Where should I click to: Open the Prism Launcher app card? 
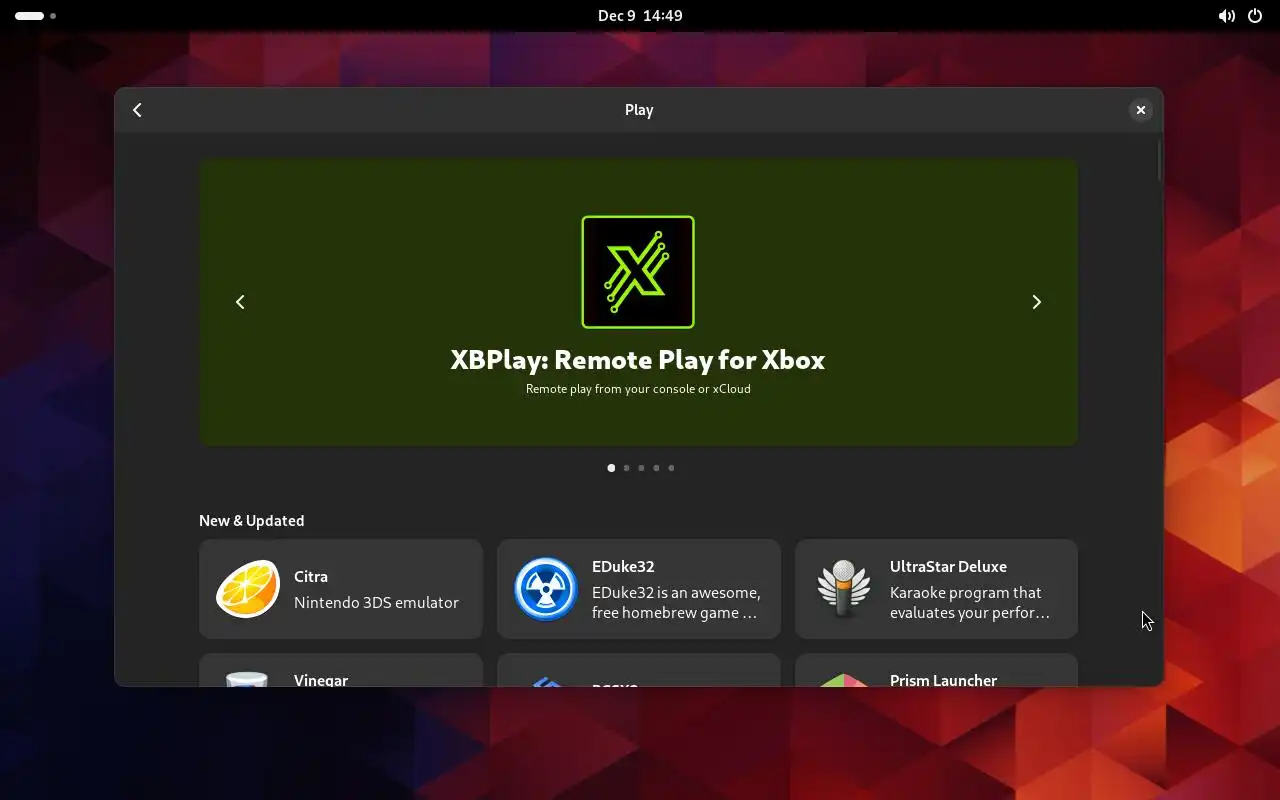(936, 670)
